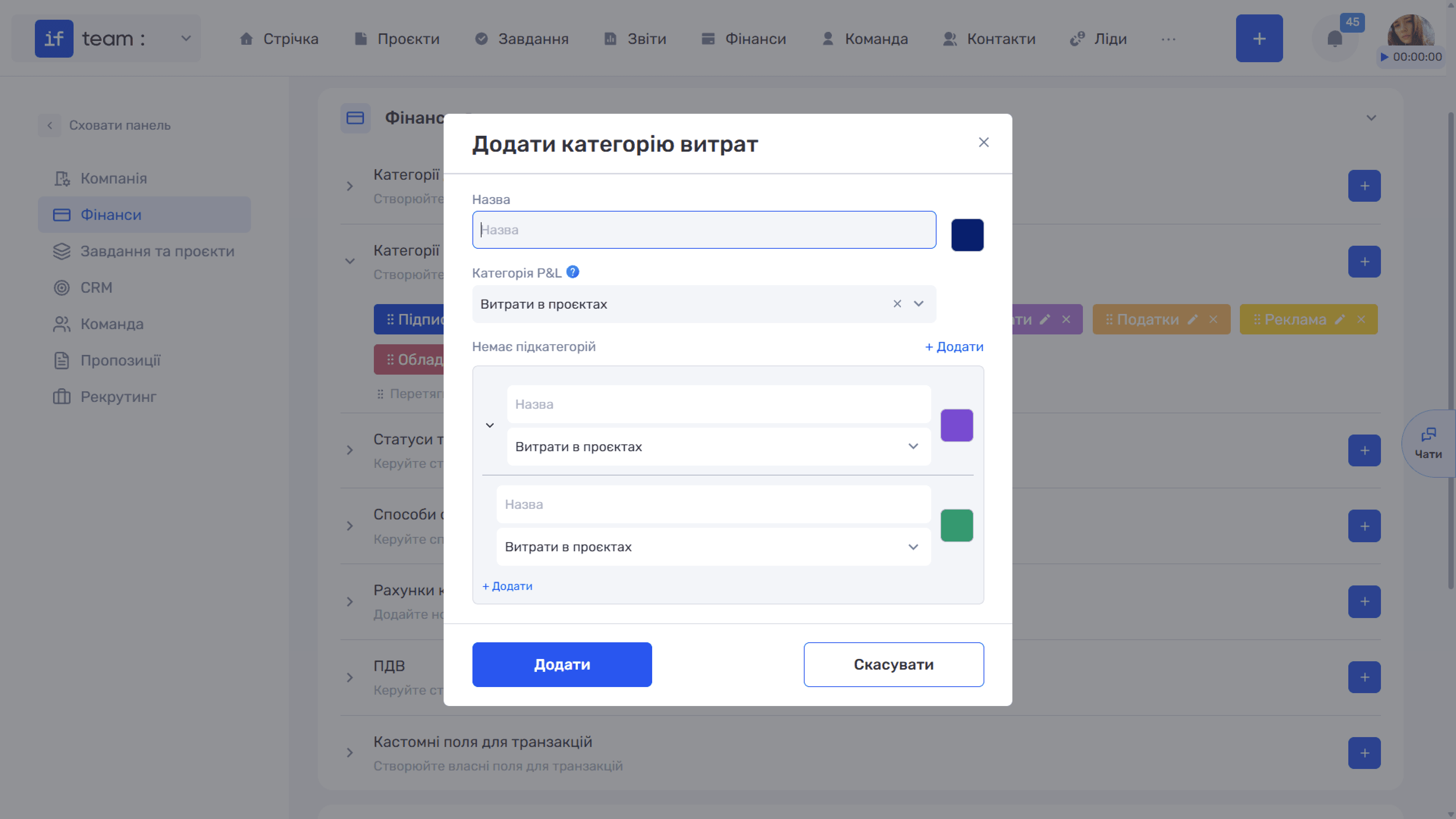Open the Чати chat widget

[1428, 443]
